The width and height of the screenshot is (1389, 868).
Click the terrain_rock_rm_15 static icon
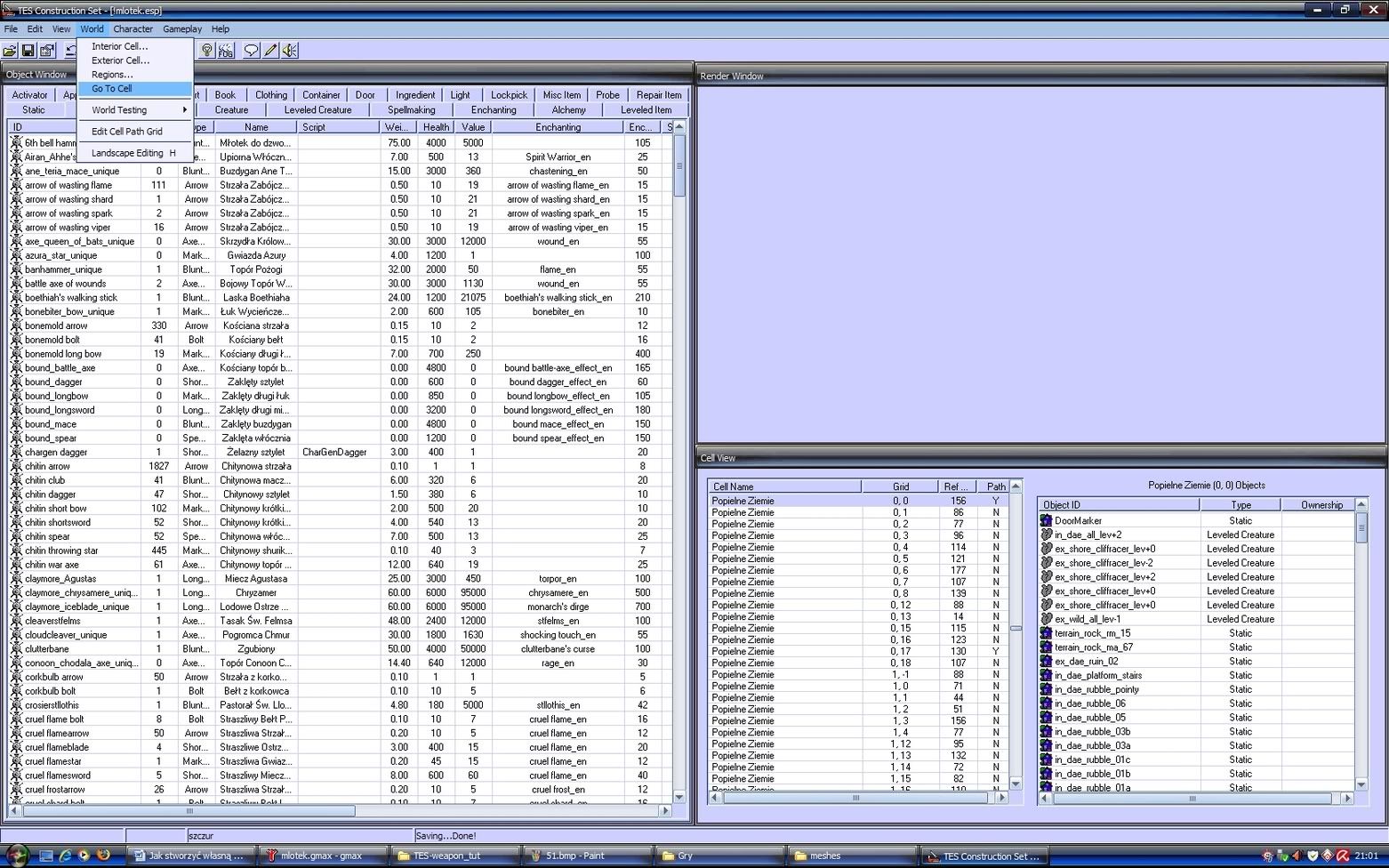tap(1047, 633)
